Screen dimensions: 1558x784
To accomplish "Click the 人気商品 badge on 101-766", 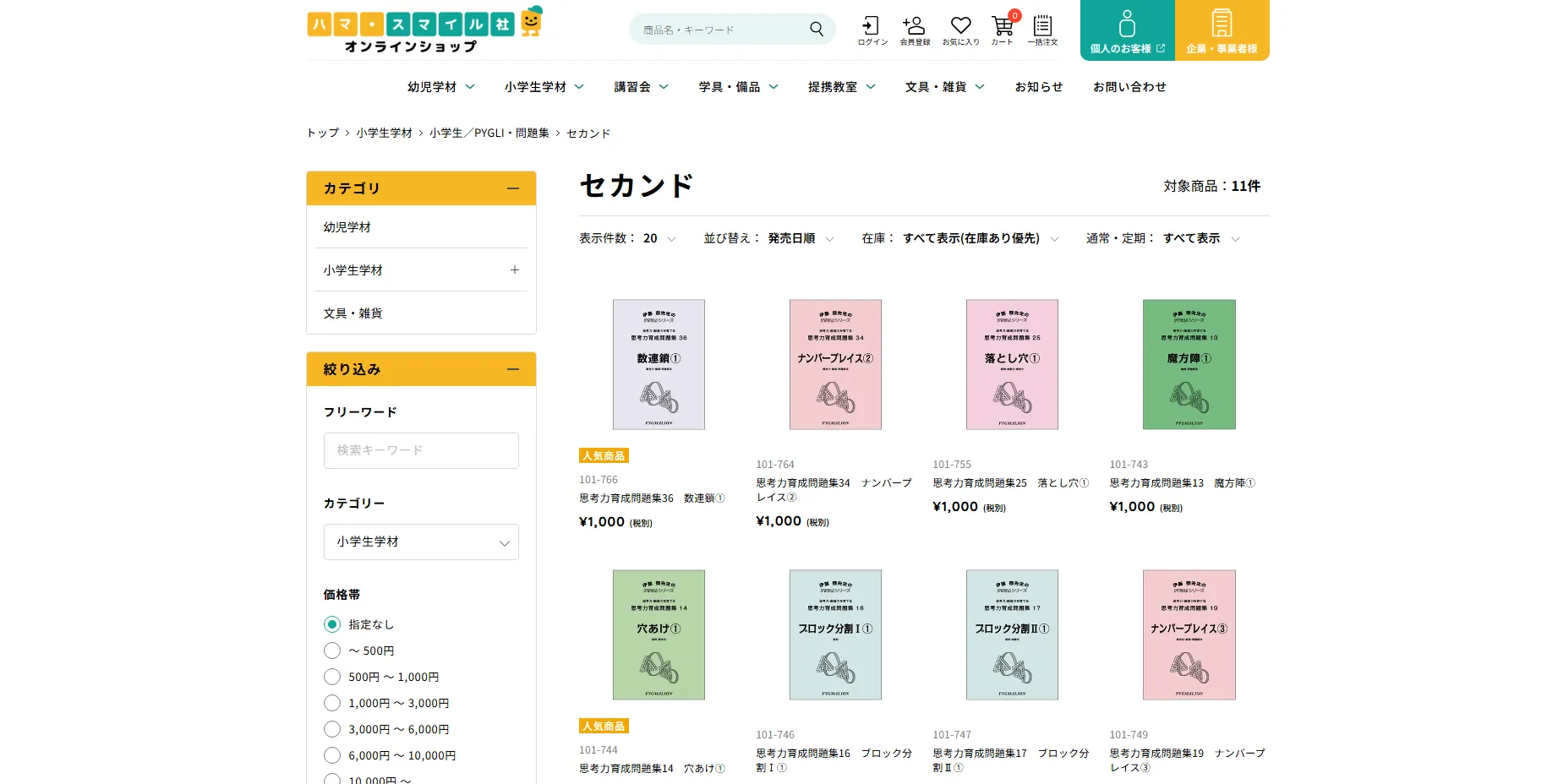I will (604, 455).
